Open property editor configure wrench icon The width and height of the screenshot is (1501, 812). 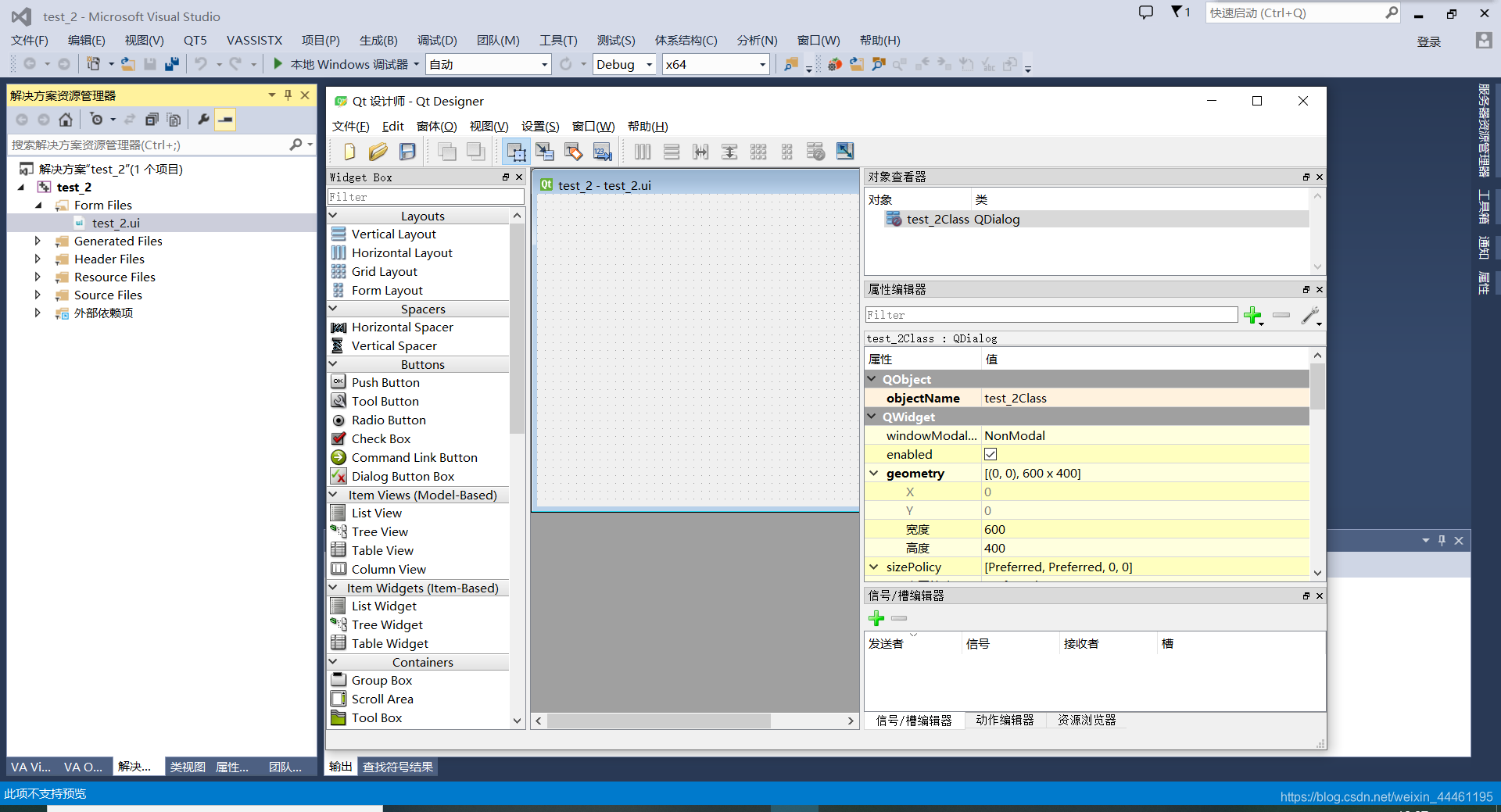coord(1311,315)
